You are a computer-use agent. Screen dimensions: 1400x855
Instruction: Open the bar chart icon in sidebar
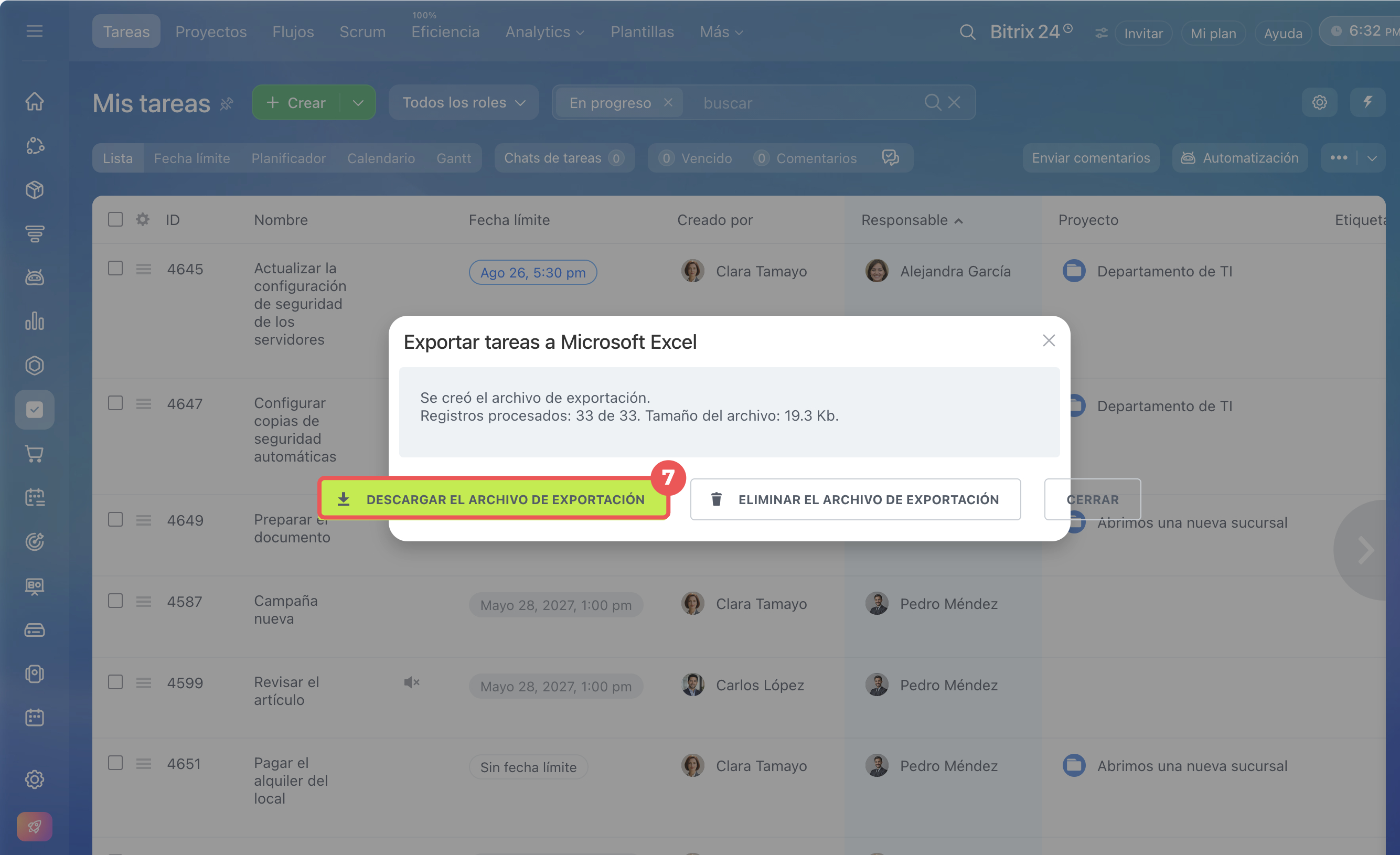pyautogui.click(x=35, y=322)
